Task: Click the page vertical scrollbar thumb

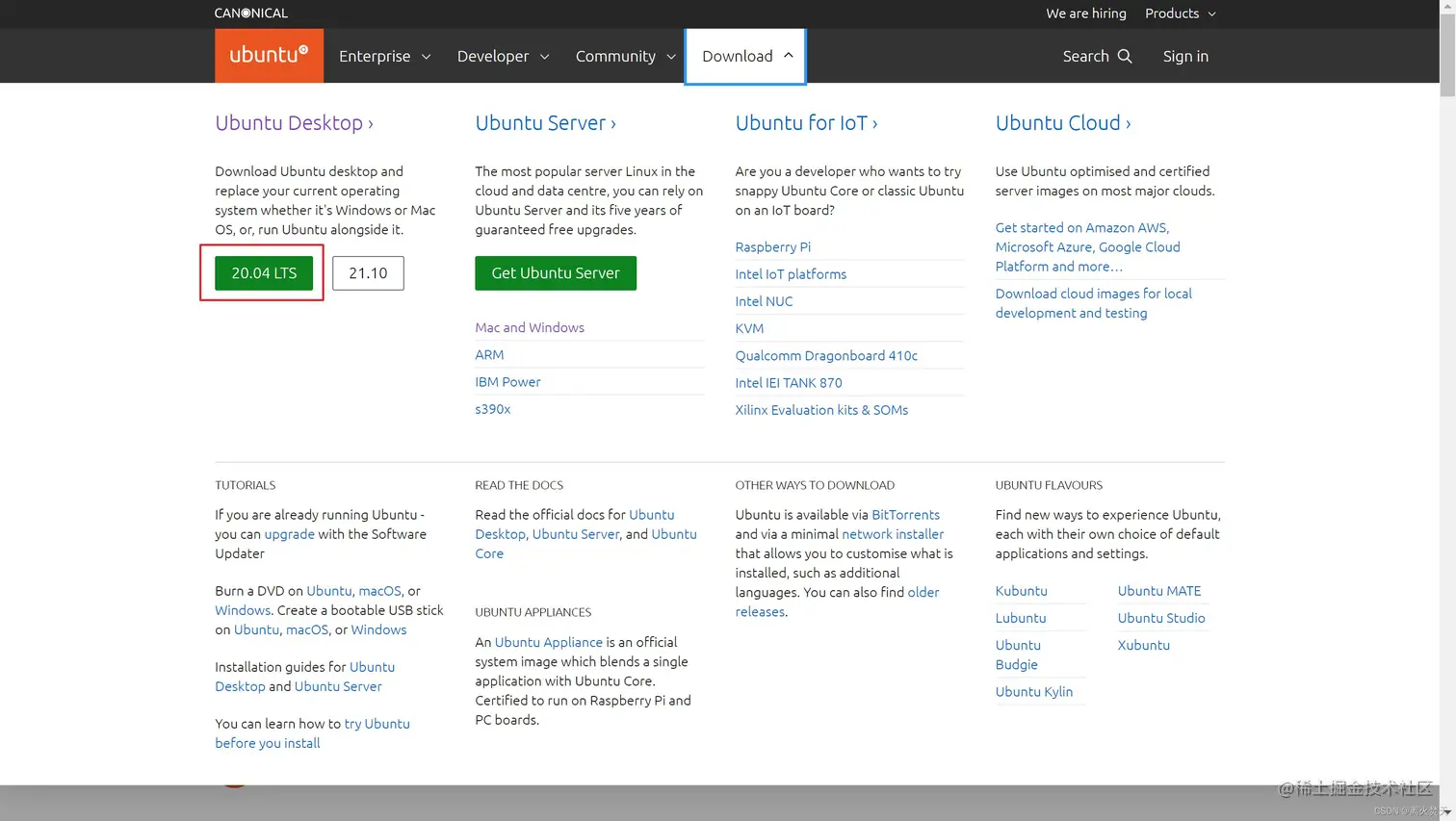Action: [1447, 56]
